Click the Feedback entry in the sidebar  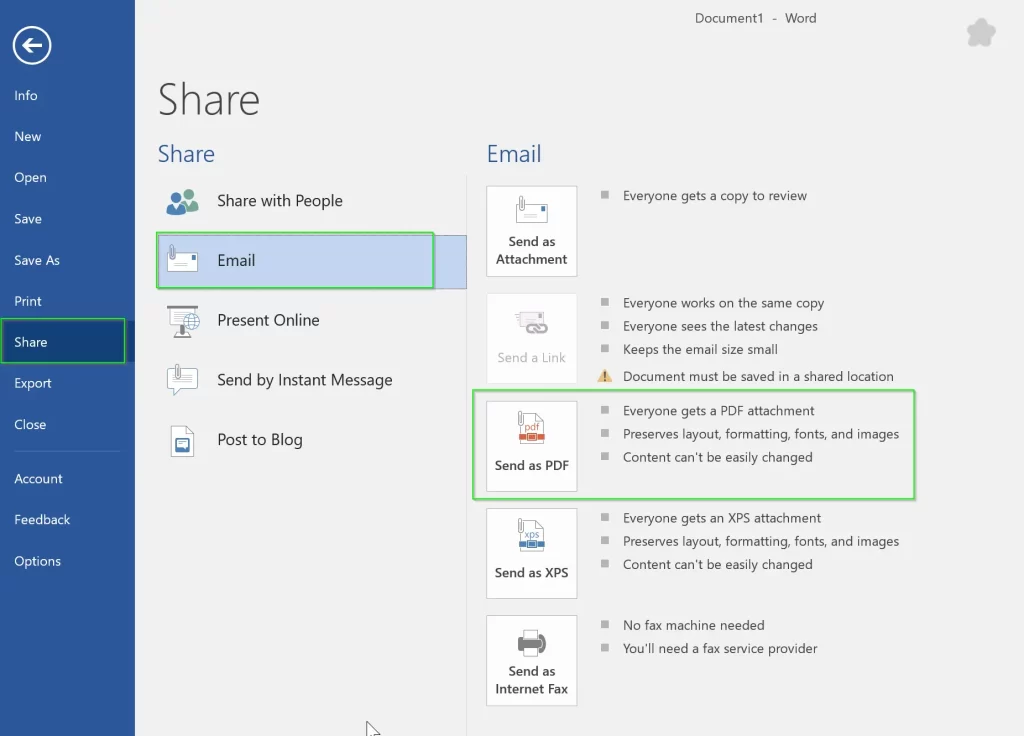pyautogui.click(x=42, y=519)
